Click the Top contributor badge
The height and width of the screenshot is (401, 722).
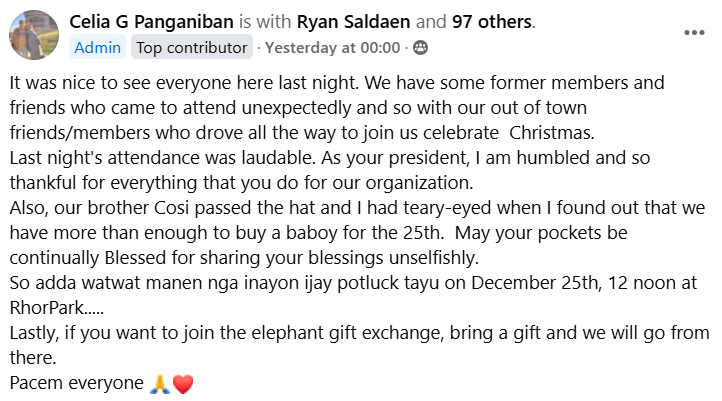pyautogui.click(x=191, y=47)
